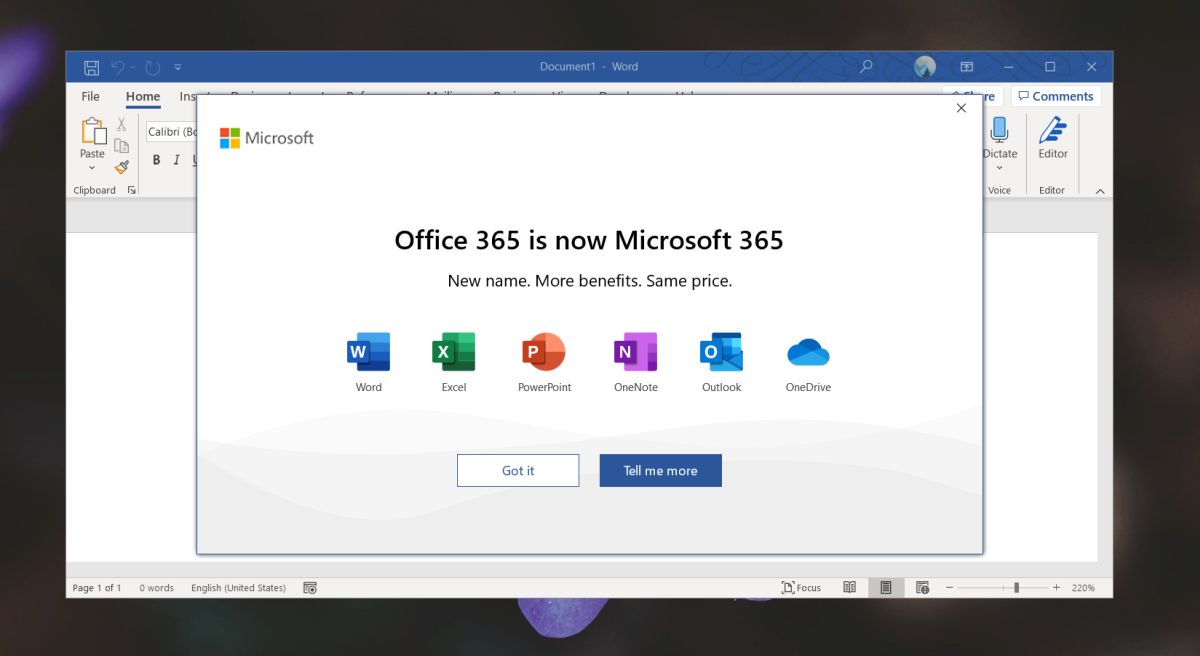
Task: Click the OneDrive icon
Action: click(807, 351)
